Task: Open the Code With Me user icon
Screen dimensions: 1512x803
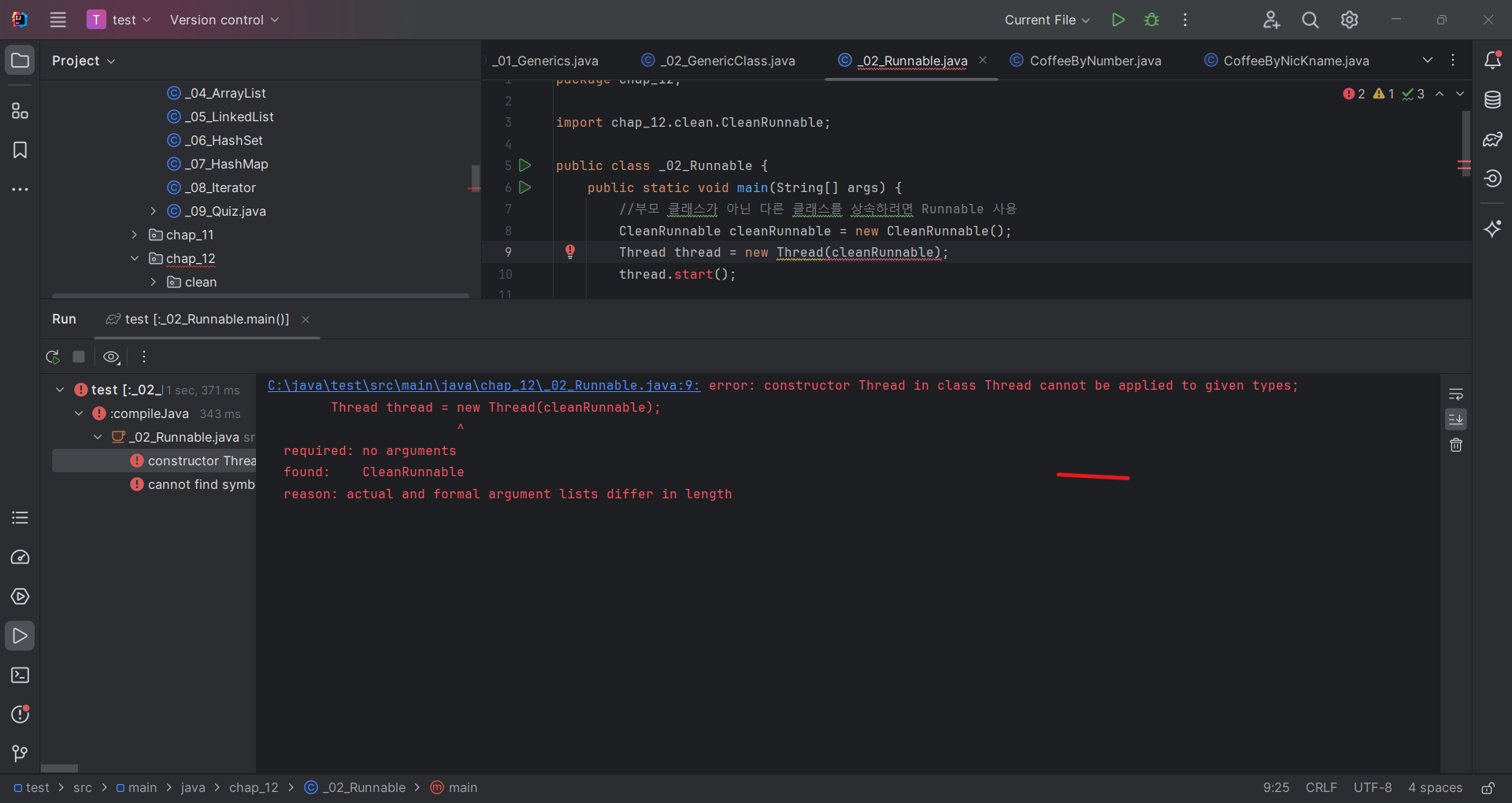Action: click(x=1271, y=20)
